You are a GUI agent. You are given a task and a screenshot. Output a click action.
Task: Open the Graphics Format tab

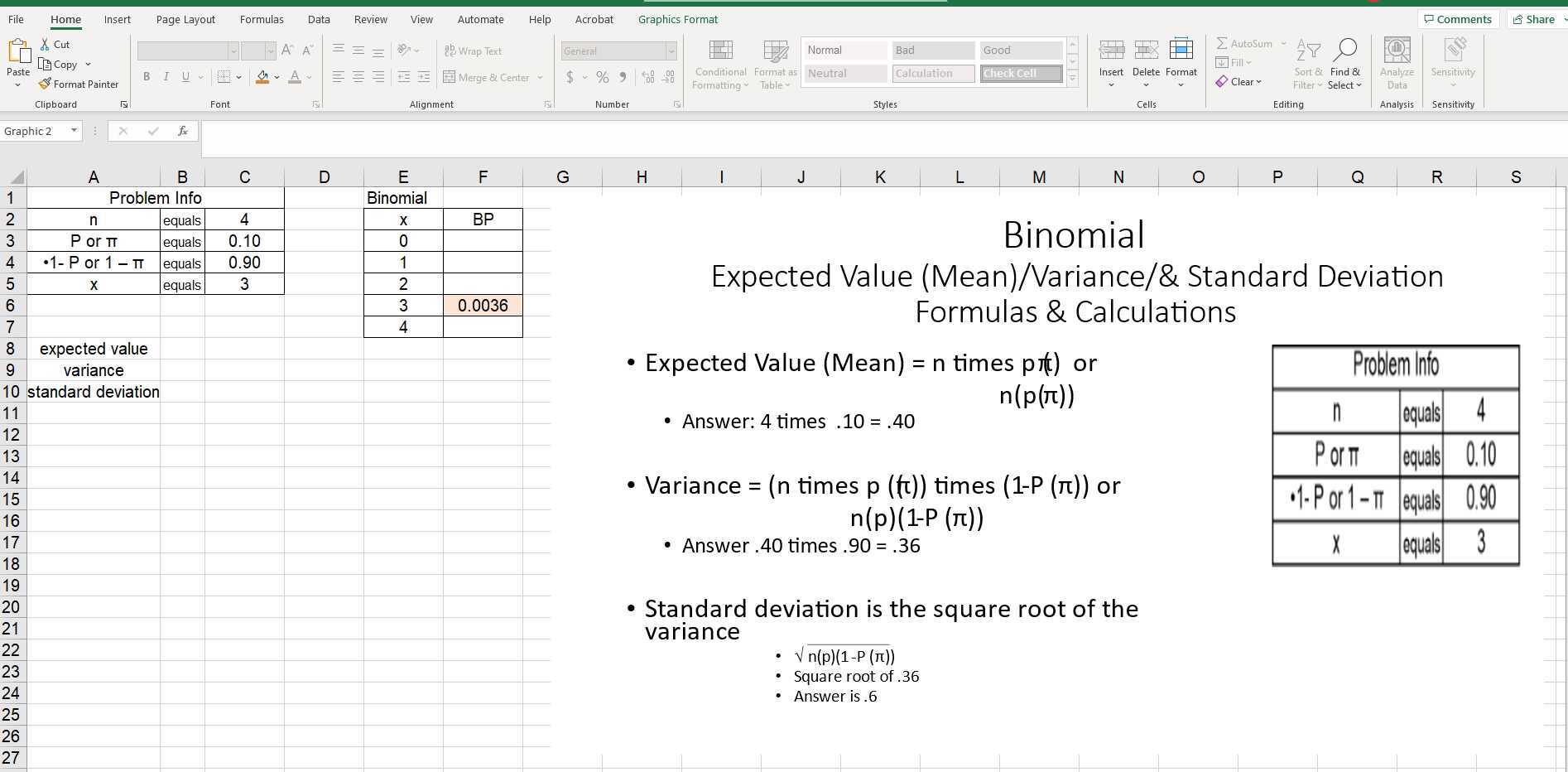click(677, 19)
